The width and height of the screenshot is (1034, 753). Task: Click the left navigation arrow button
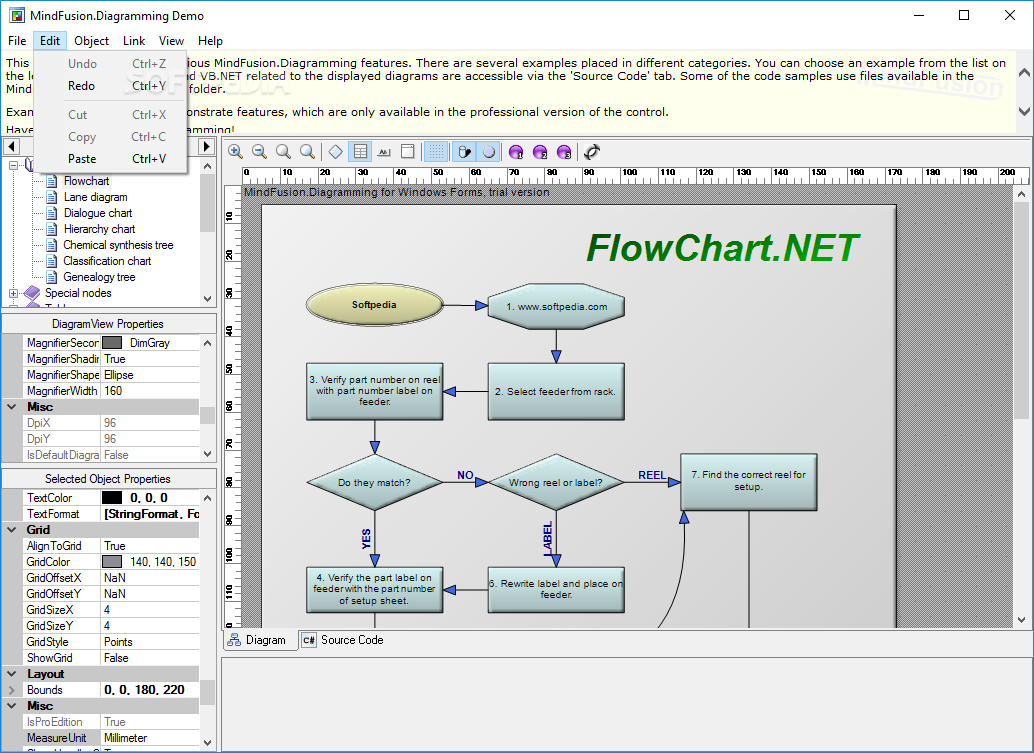point(11,146)
